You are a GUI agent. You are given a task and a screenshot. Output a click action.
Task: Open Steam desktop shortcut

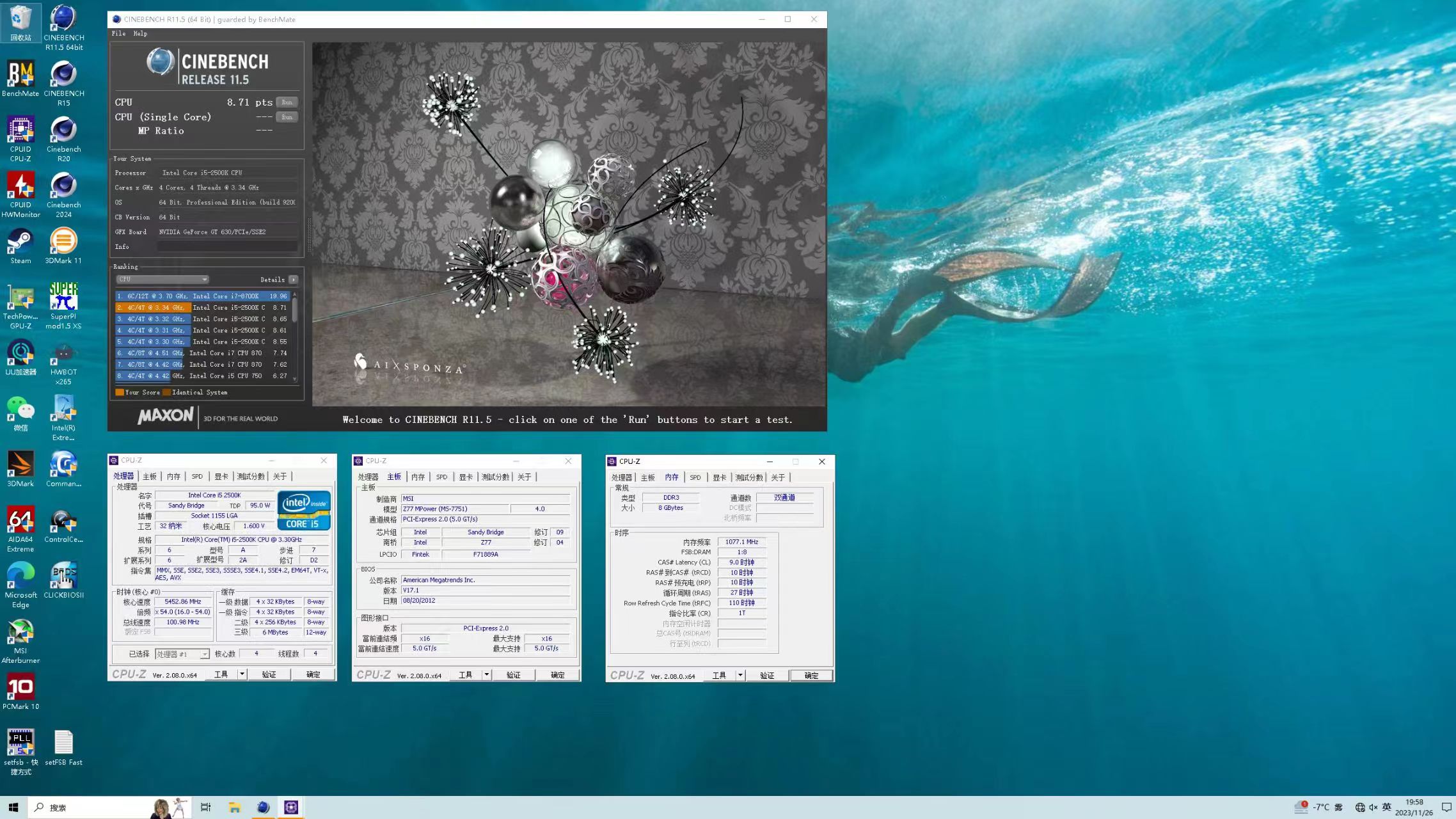[x=20, y=246]
